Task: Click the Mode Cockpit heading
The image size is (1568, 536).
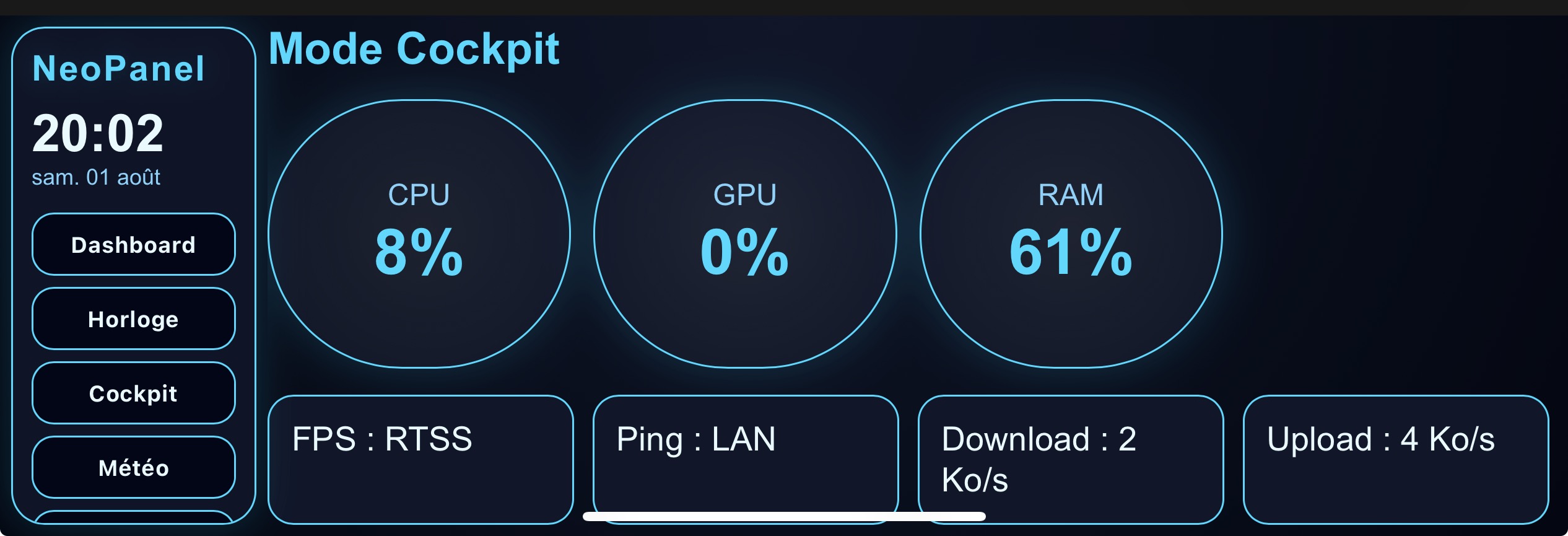Action: 414,49
